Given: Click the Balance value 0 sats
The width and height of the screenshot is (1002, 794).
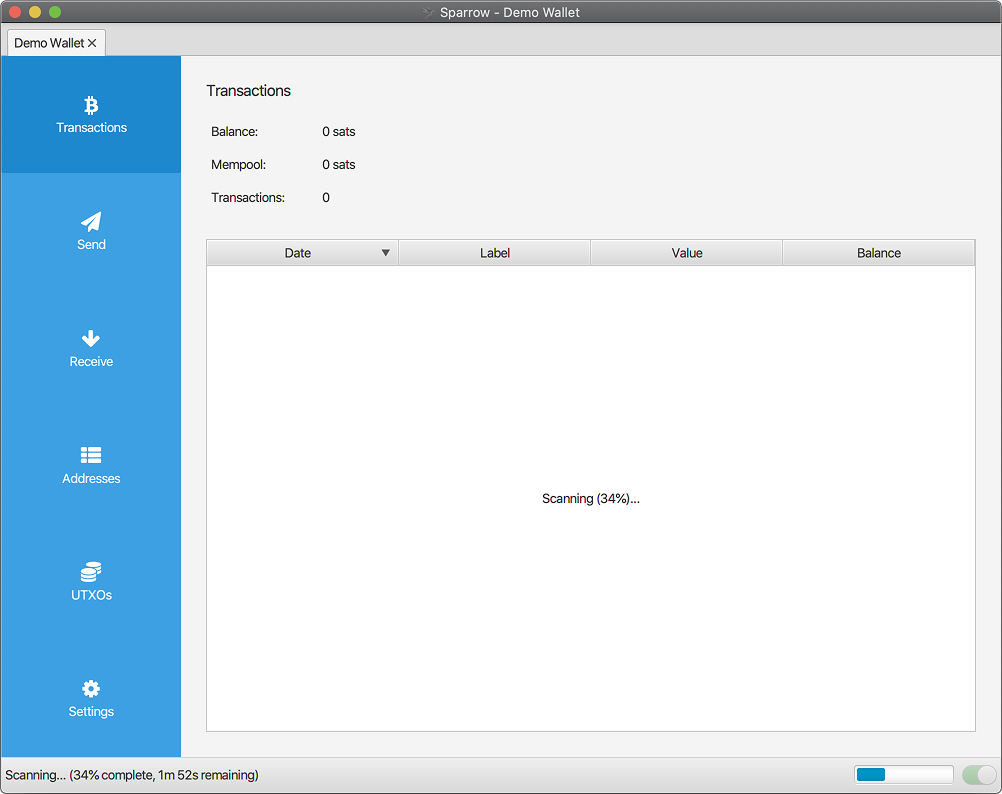Looking at the screenshot, I should click(x=339, y=132).
